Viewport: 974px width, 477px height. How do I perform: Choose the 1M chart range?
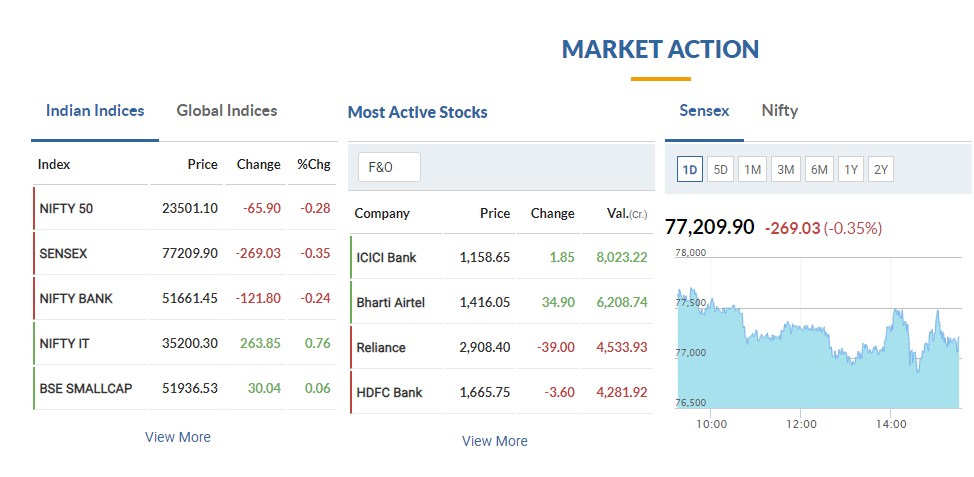click(752, 170)
